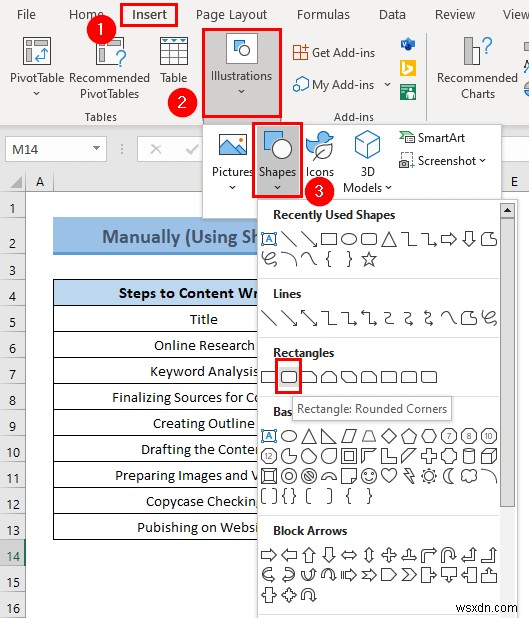The image size is (529, 618).
Task: Select the Cross basic shape
Action: 429,456
